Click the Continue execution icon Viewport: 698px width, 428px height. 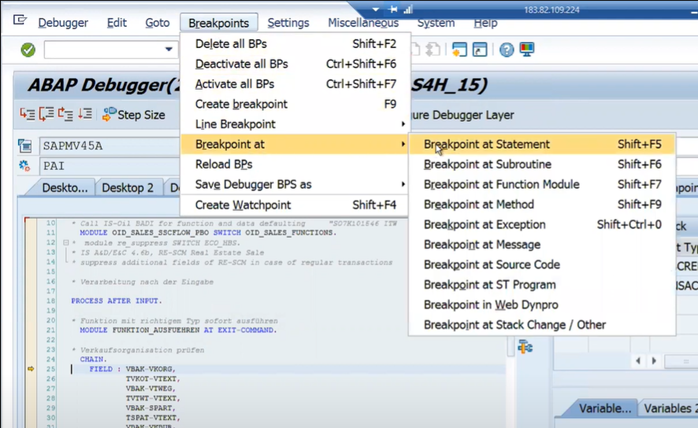[x=85, y=114]
